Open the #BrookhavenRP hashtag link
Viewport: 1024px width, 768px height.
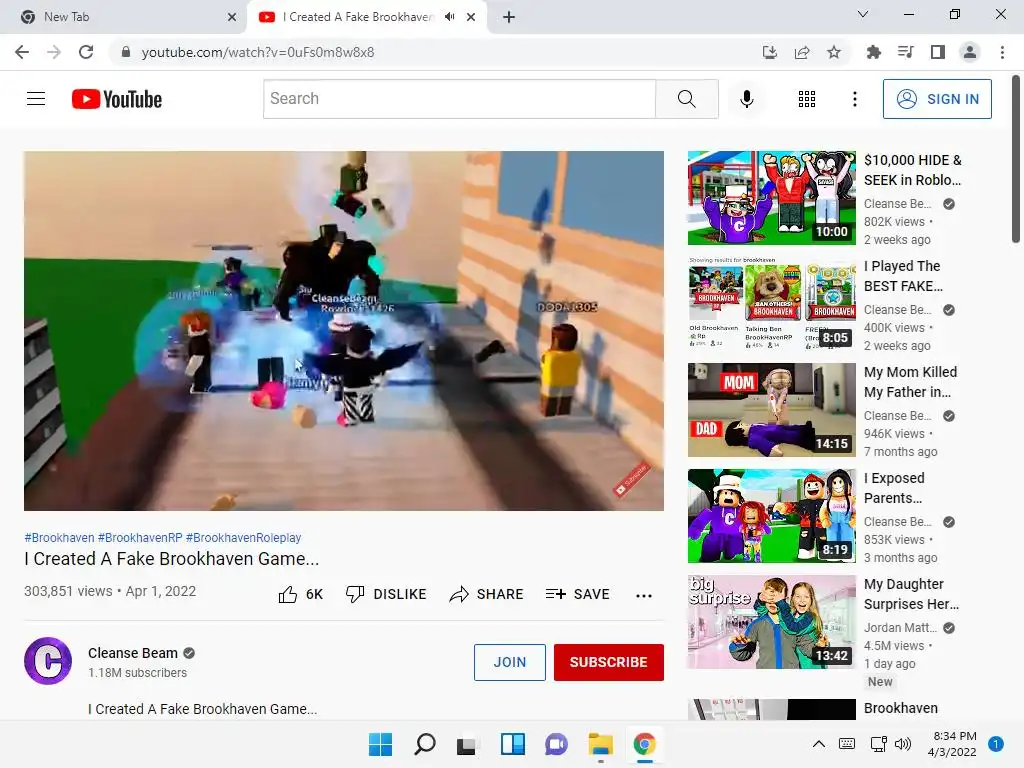140,537
